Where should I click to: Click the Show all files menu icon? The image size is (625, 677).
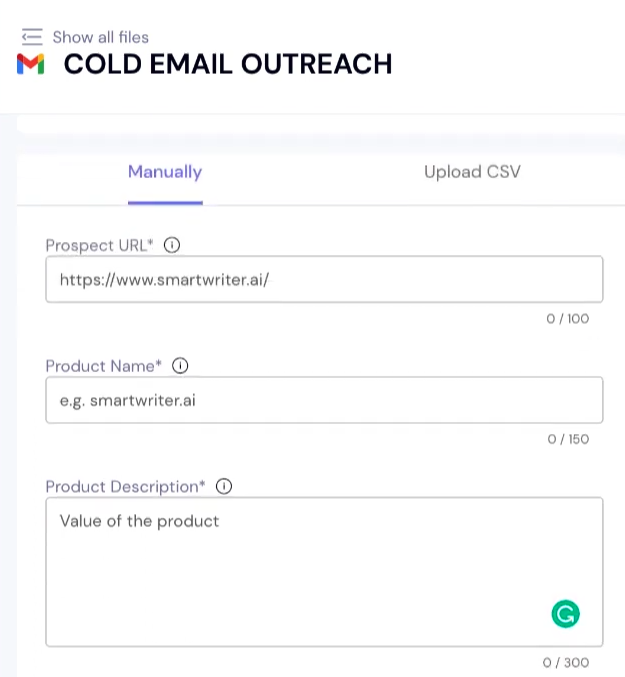click(32, 37)
